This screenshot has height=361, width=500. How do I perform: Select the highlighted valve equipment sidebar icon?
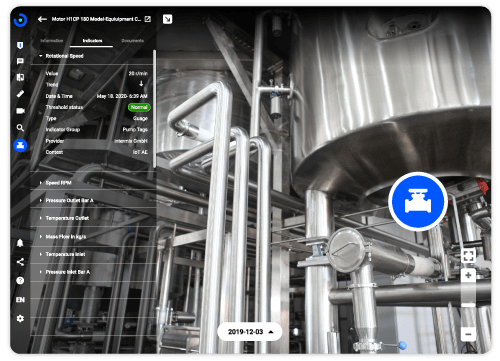[20, 145]
